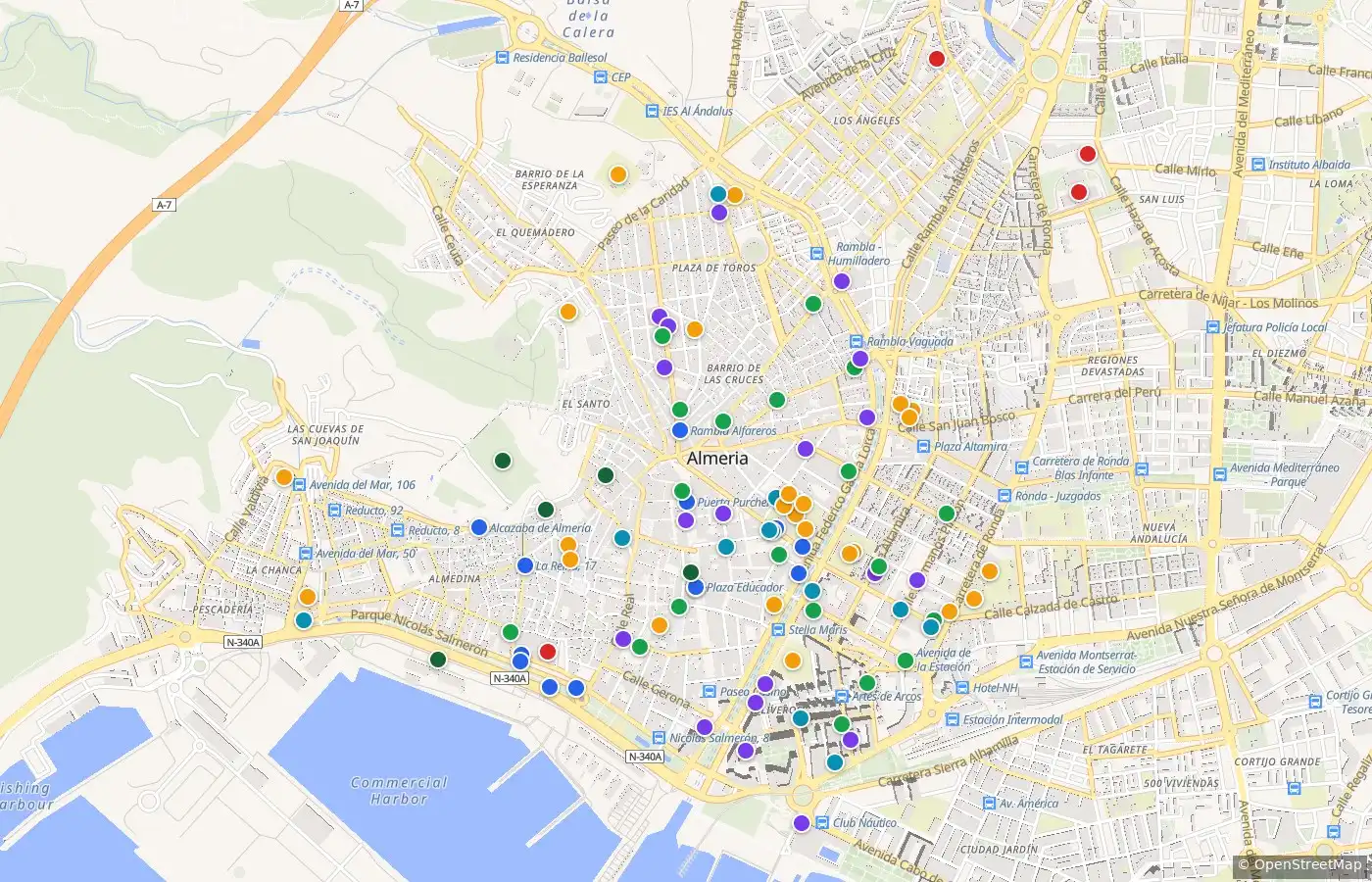Select the orange marker left of Avenida del Mar, 106
This screenshot has height=882, width=1372.
284,477
